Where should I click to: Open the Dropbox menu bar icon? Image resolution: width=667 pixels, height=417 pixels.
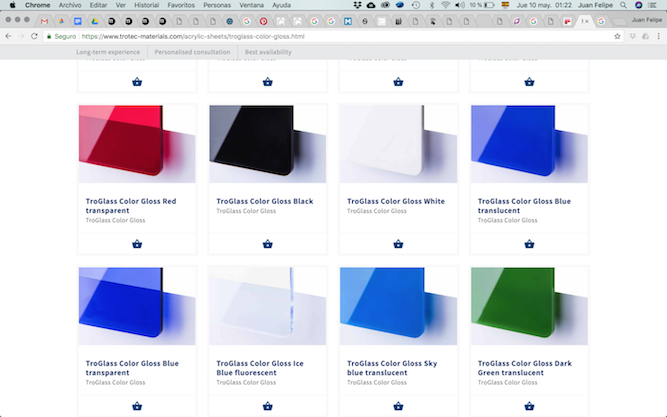(357, 5)
